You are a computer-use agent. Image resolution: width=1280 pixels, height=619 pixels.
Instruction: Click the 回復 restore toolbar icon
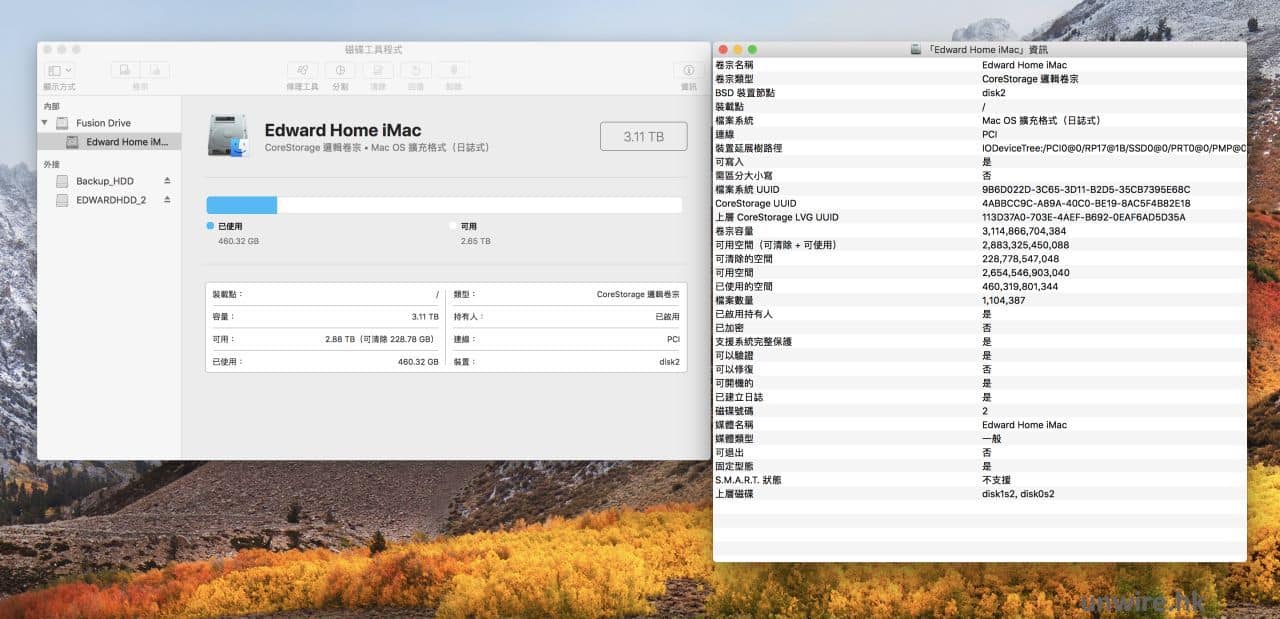416,71
